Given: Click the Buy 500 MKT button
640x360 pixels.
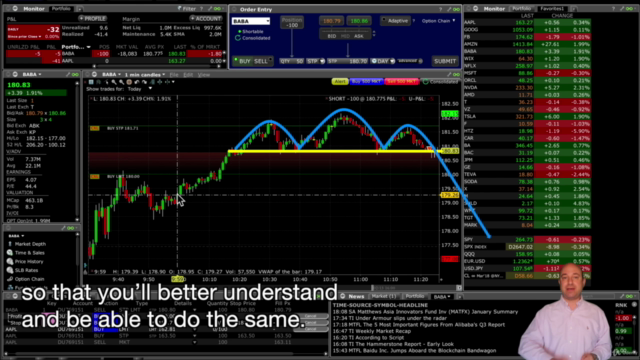Looking at the screenshot, I should (x=367, y=82).
